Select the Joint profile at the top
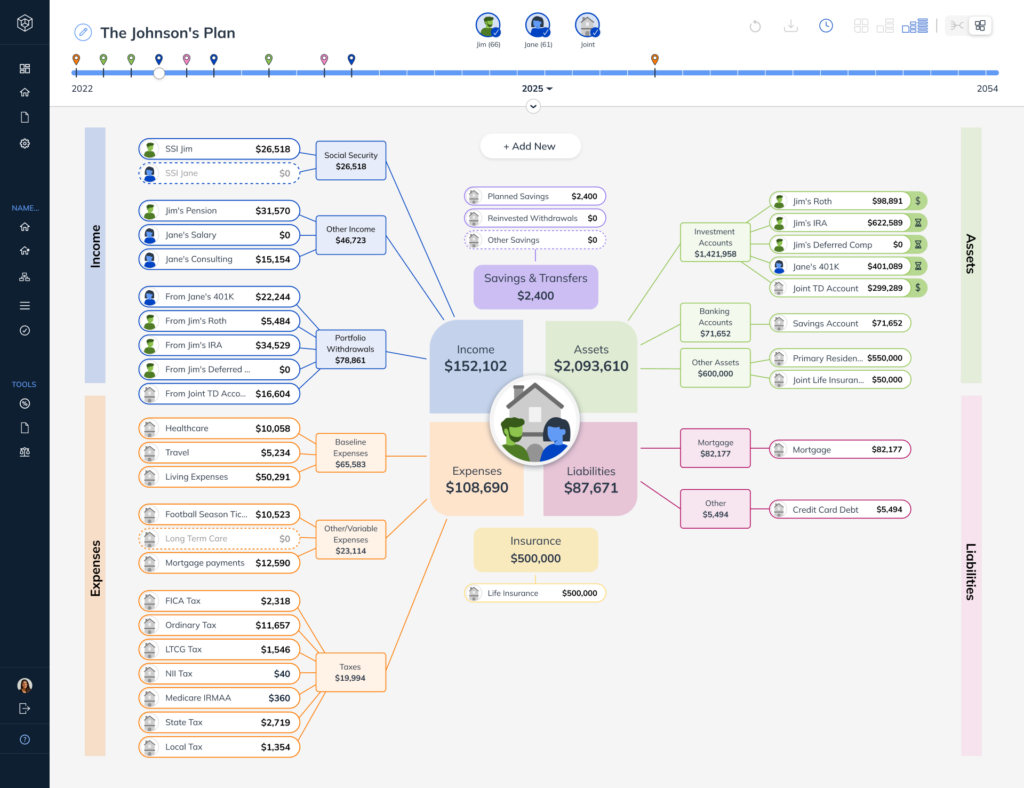 pyautogui.click(x=587, y=24)
